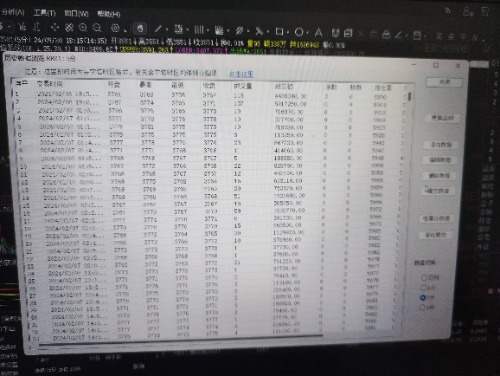Image resolution: width=500 pixels, height=376 pixels.
Task: Select table row number 11
Action: click(x=210, y=174)
